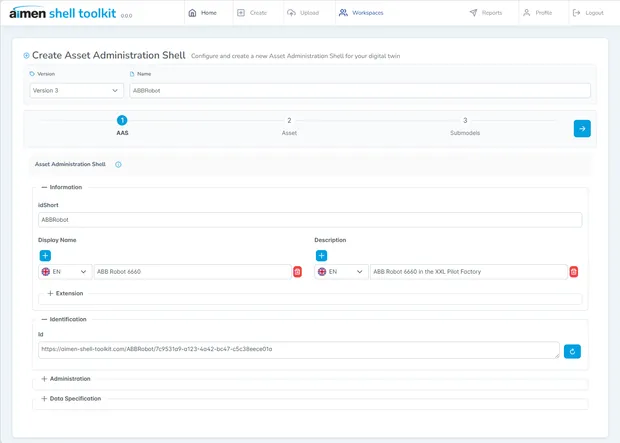Add a new Description language entry
Image resolution: width=620 pixels, height=443 pixels.
[x=321, y=256]
